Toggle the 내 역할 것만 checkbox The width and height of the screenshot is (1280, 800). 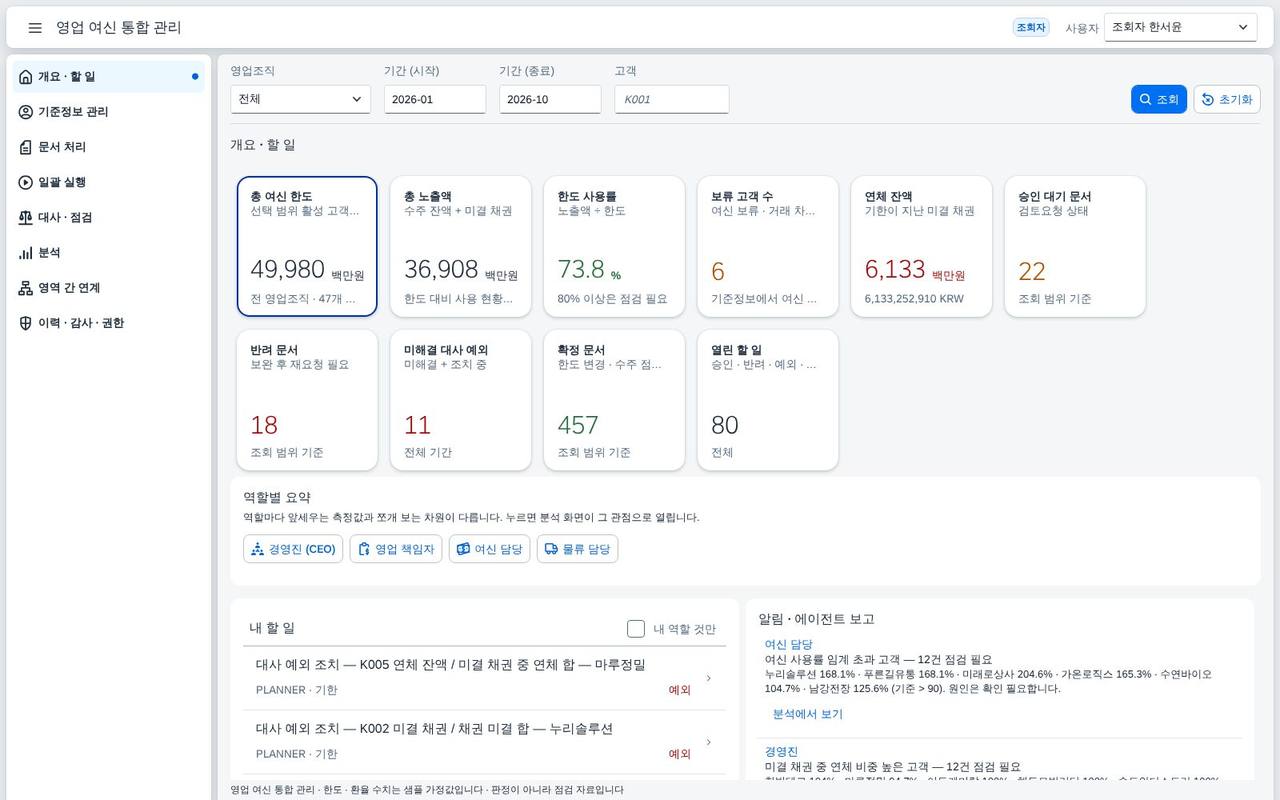pos(636,629)
